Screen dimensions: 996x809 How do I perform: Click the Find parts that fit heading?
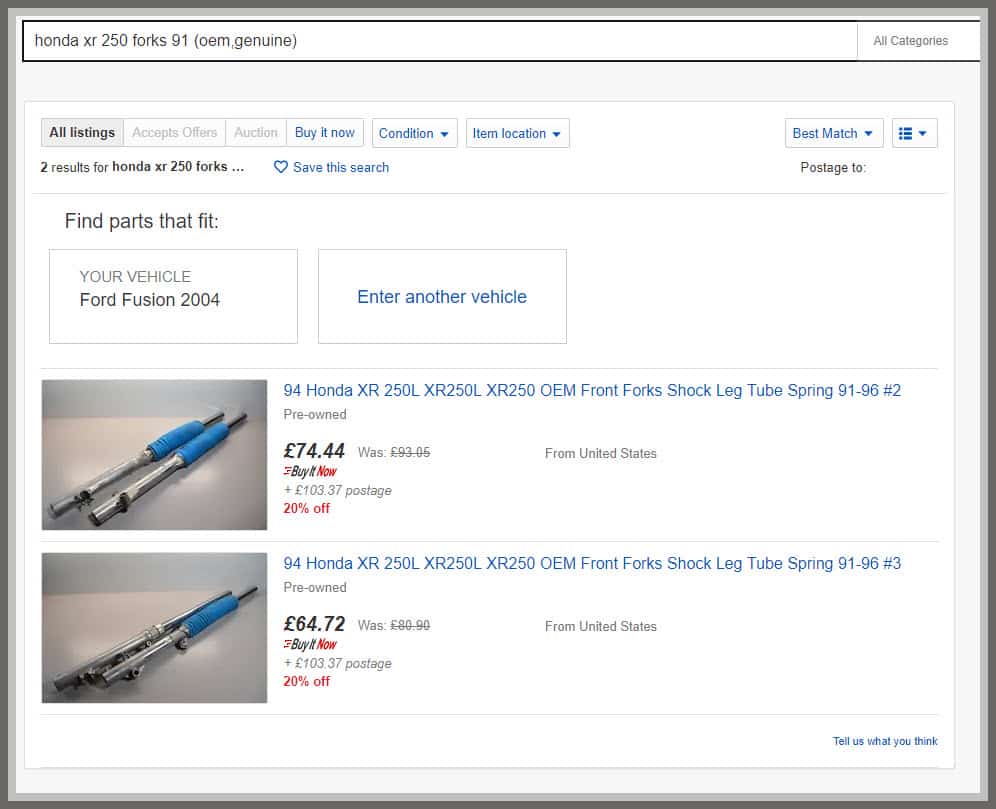[142, 221]
